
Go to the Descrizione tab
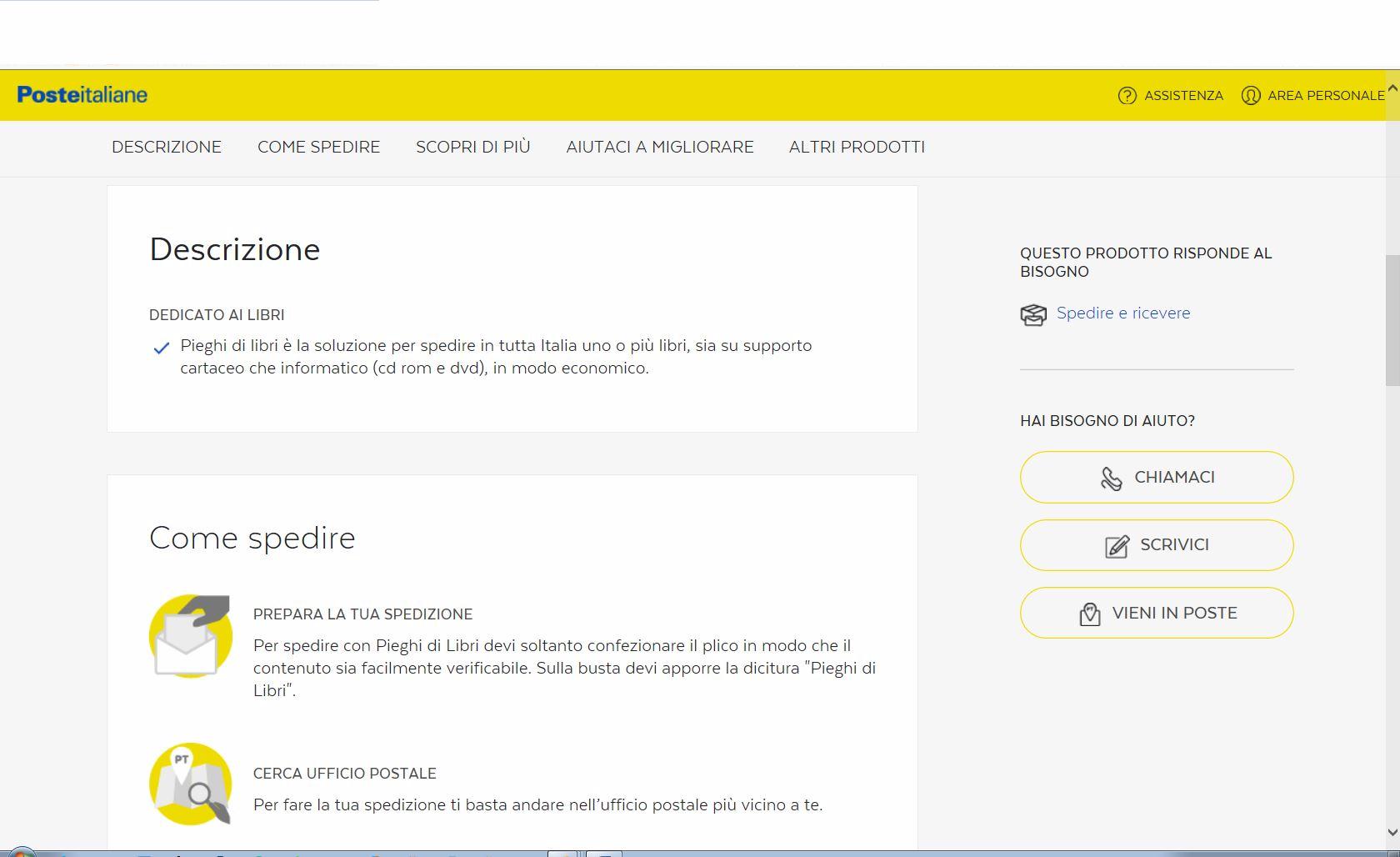coord(167,148)
